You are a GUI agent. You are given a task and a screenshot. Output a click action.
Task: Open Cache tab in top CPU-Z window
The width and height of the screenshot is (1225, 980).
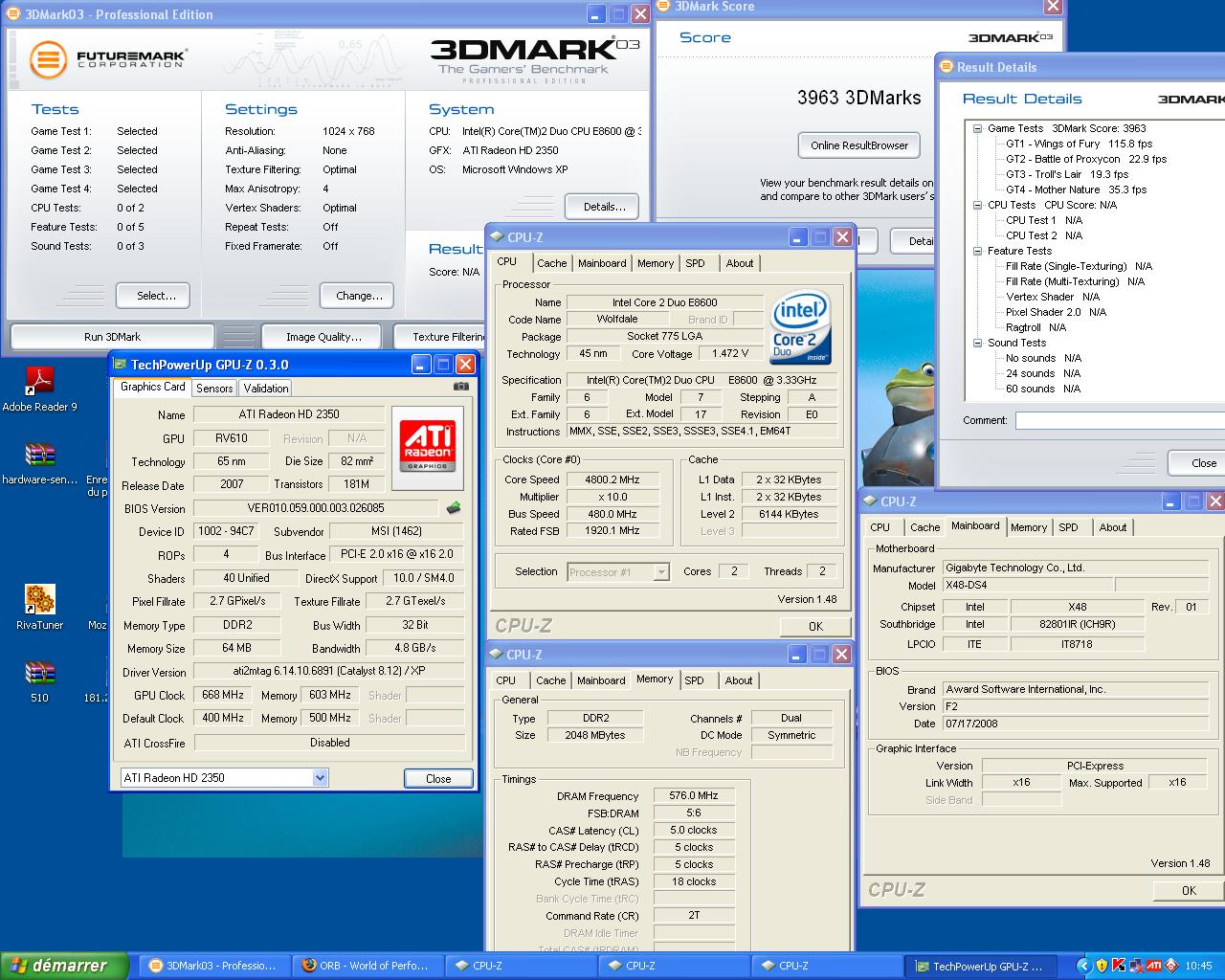(552, 263)
